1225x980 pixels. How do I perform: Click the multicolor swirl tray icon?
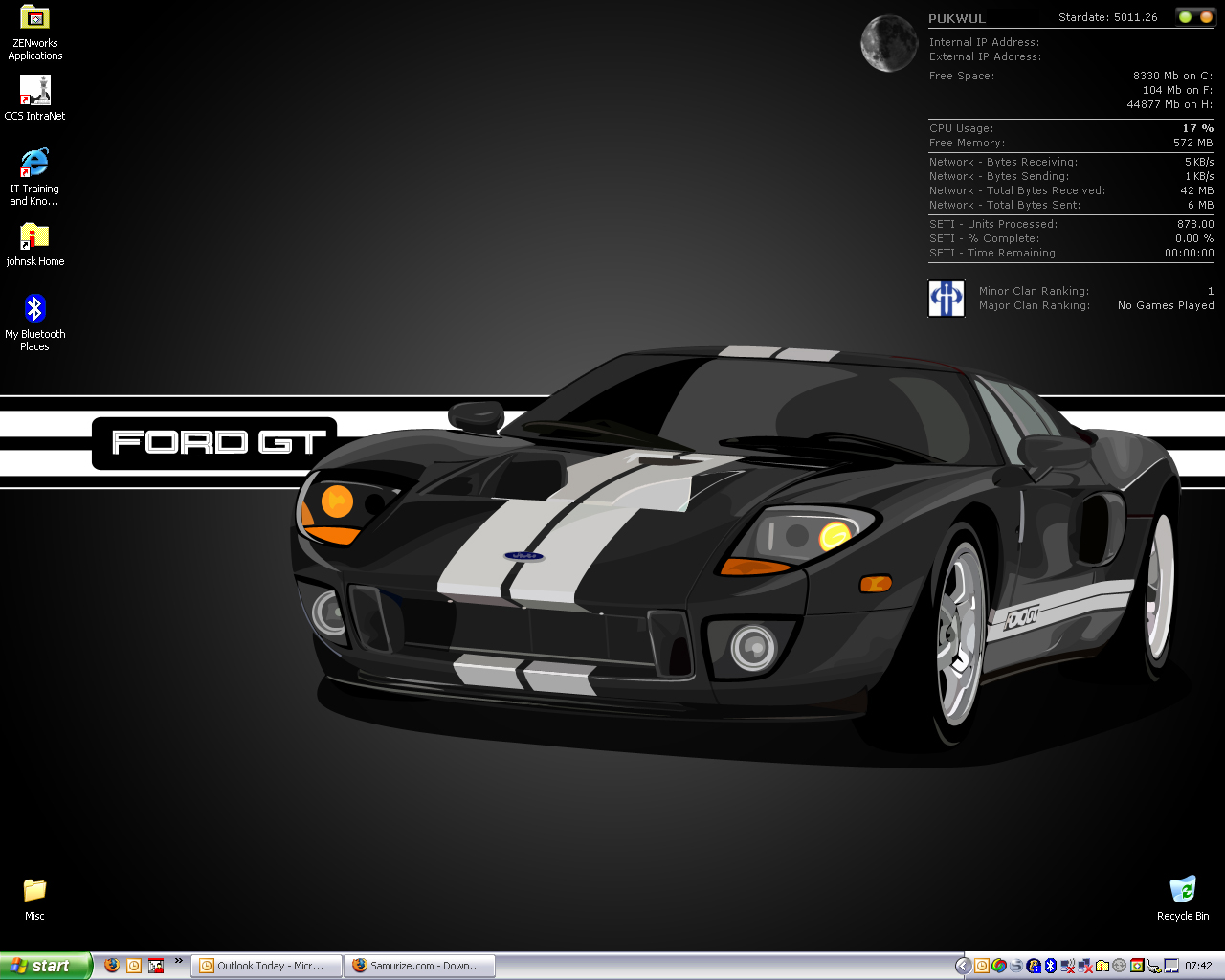(999, 966)
